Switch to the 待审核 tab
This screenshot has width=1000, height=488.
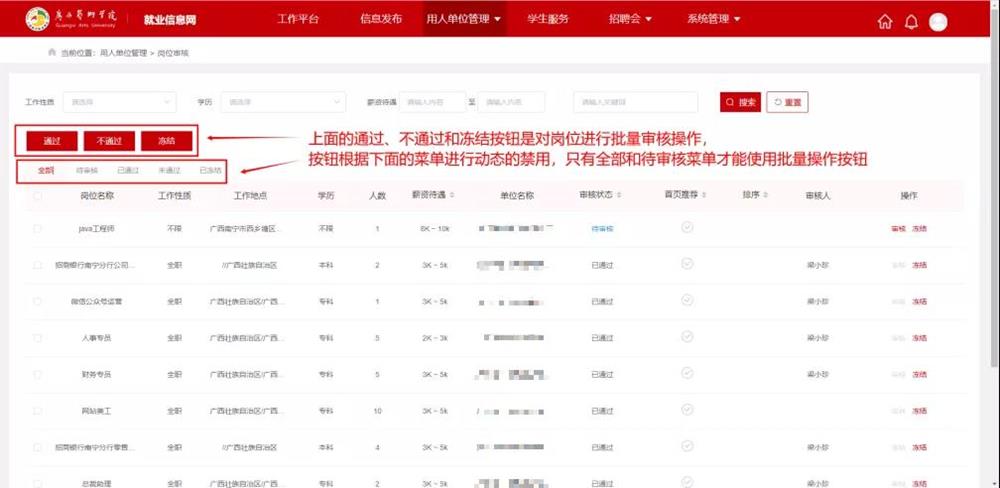87,170
